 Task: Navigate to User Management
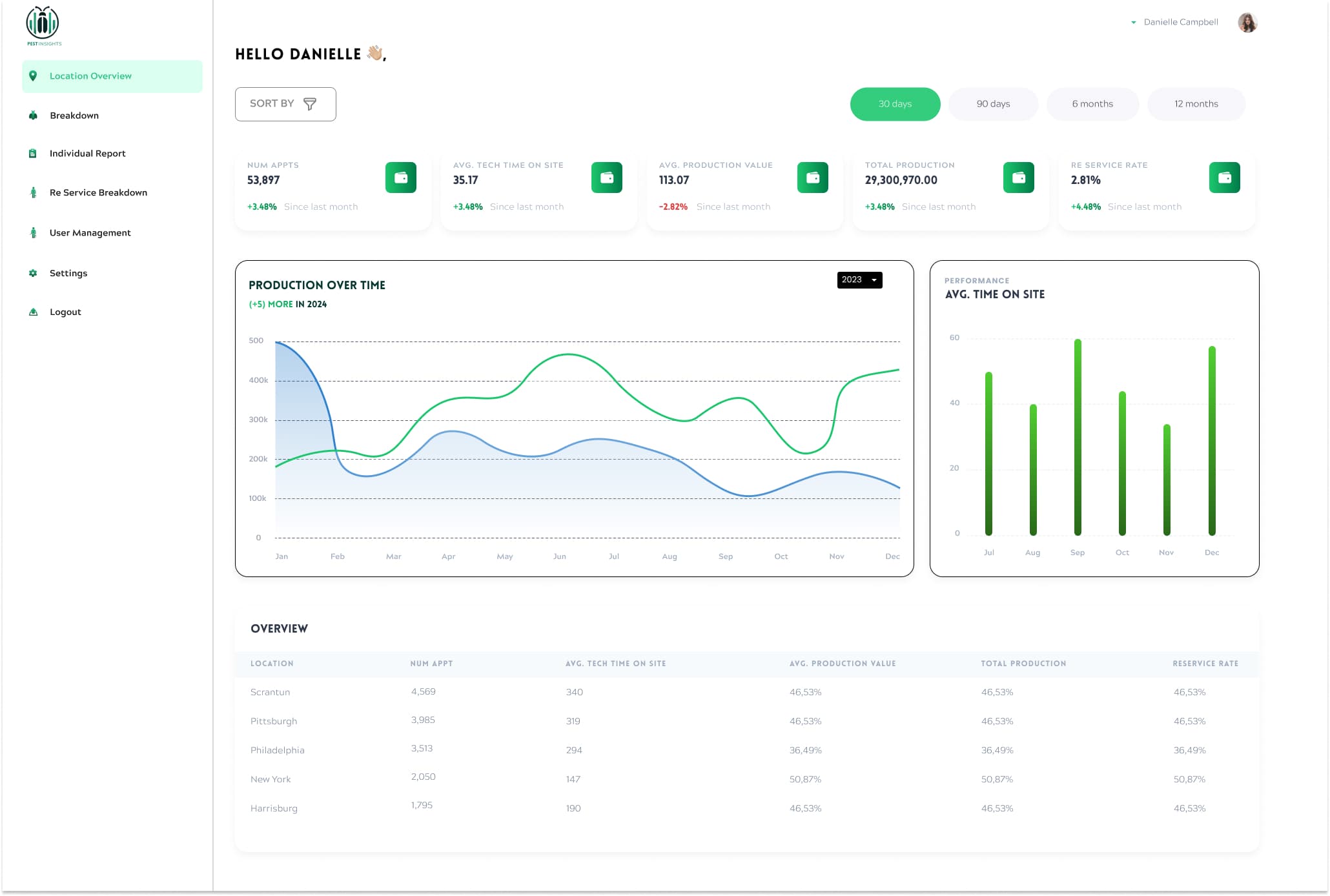coord(90,233)
